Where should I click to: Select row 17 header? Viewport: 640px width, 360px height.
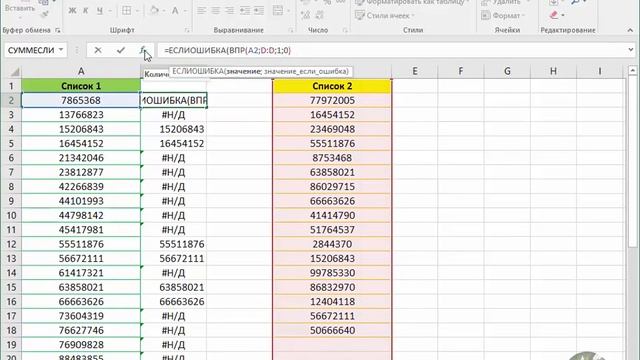click(11, 316)
